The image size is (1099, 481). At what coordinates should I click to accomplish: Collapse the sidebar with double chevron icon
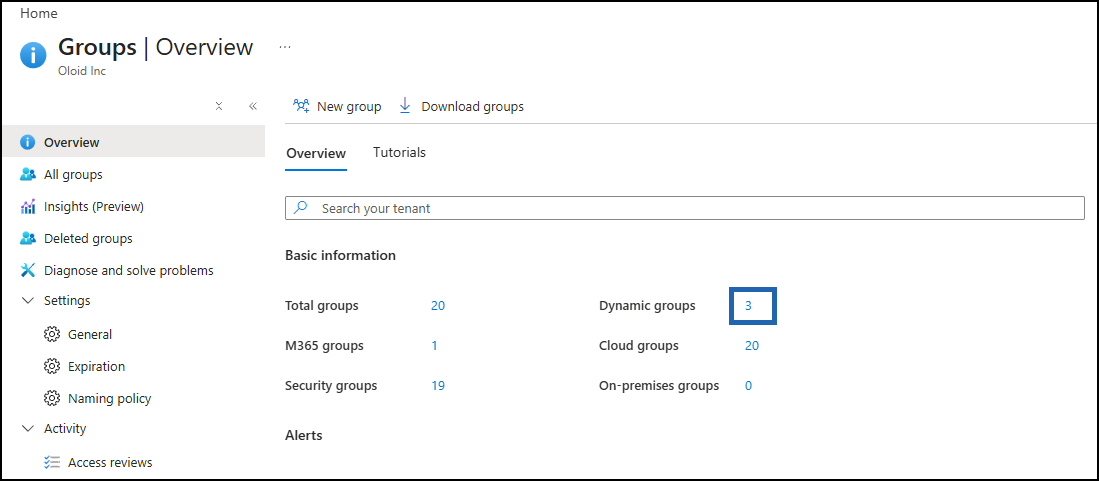tap(252, 106)
